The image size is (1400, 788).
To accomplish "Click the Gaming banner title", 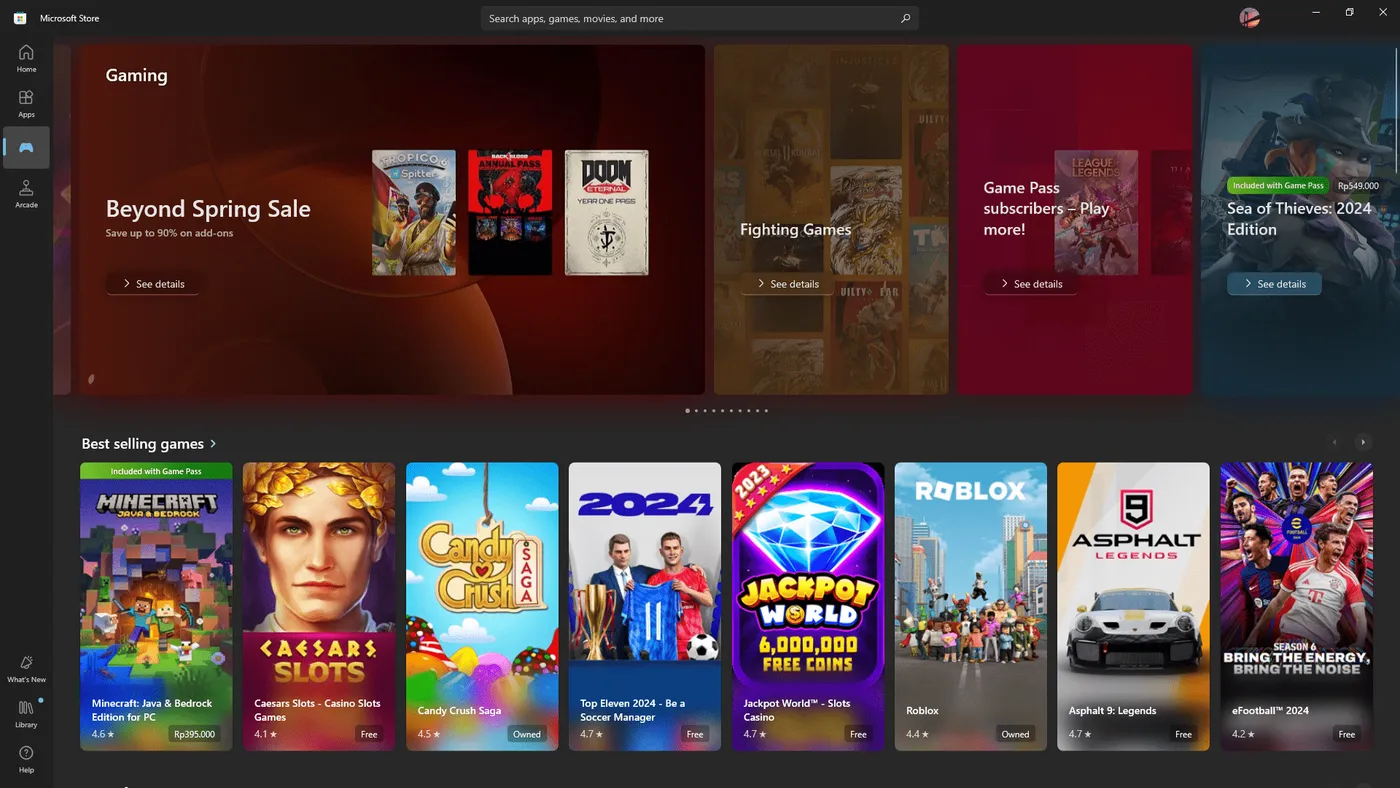I will [137, 75].
